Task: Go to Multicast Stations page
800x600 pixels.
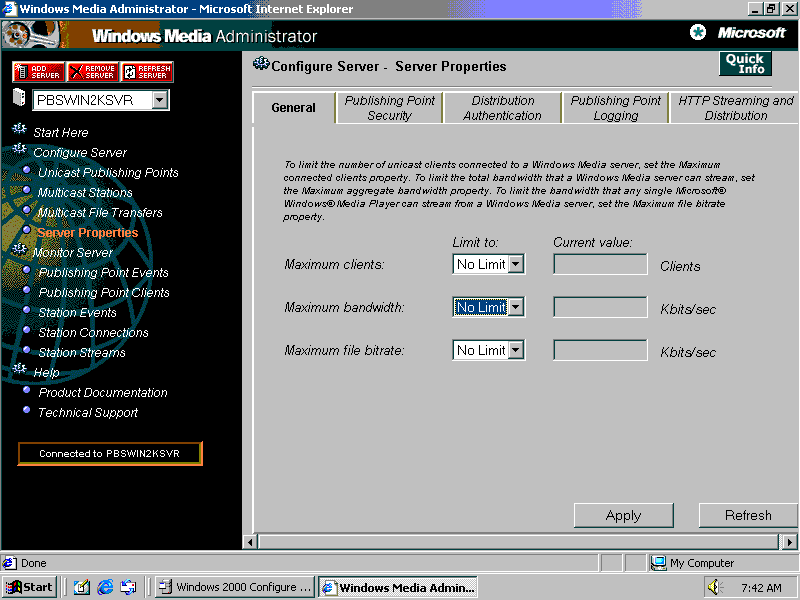Action: [x=85, y=192]
